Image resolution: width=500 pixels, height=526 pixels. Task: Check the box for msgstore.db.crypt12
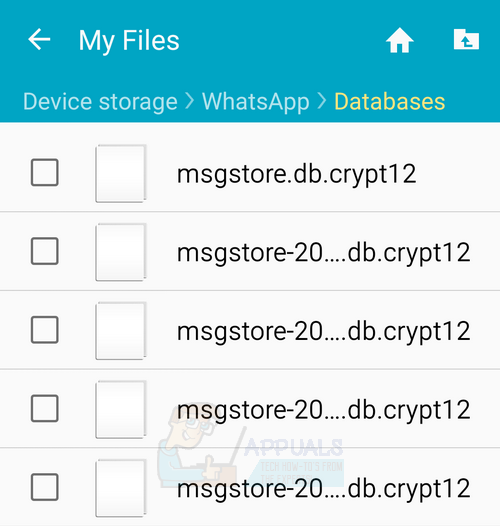[x=45, y=172]
